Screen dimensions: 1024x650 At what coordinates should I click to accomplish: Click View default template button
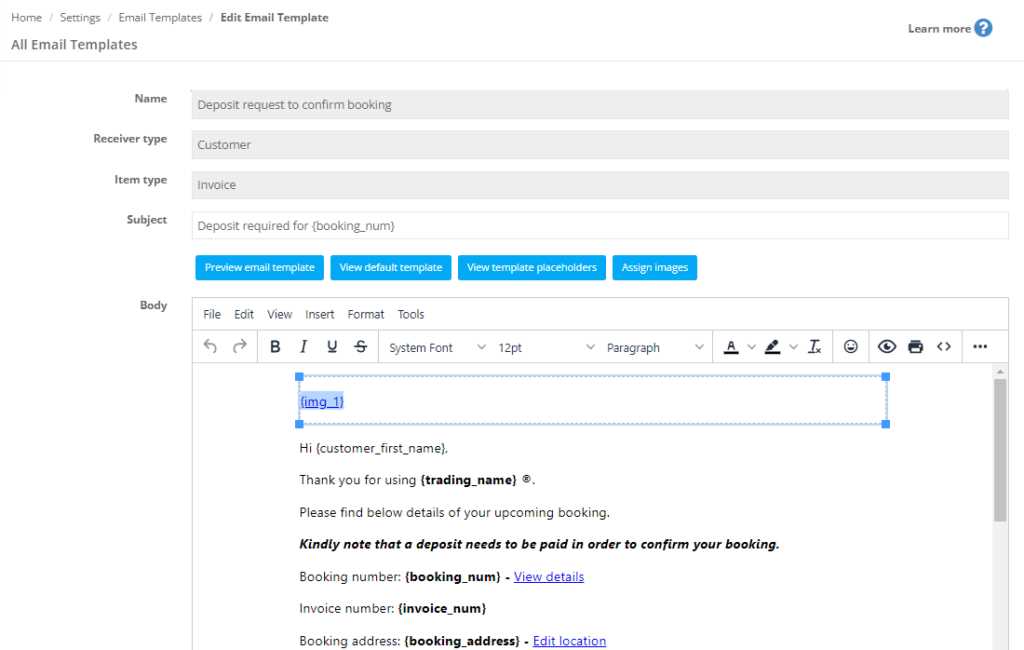(x=391, y=267)
